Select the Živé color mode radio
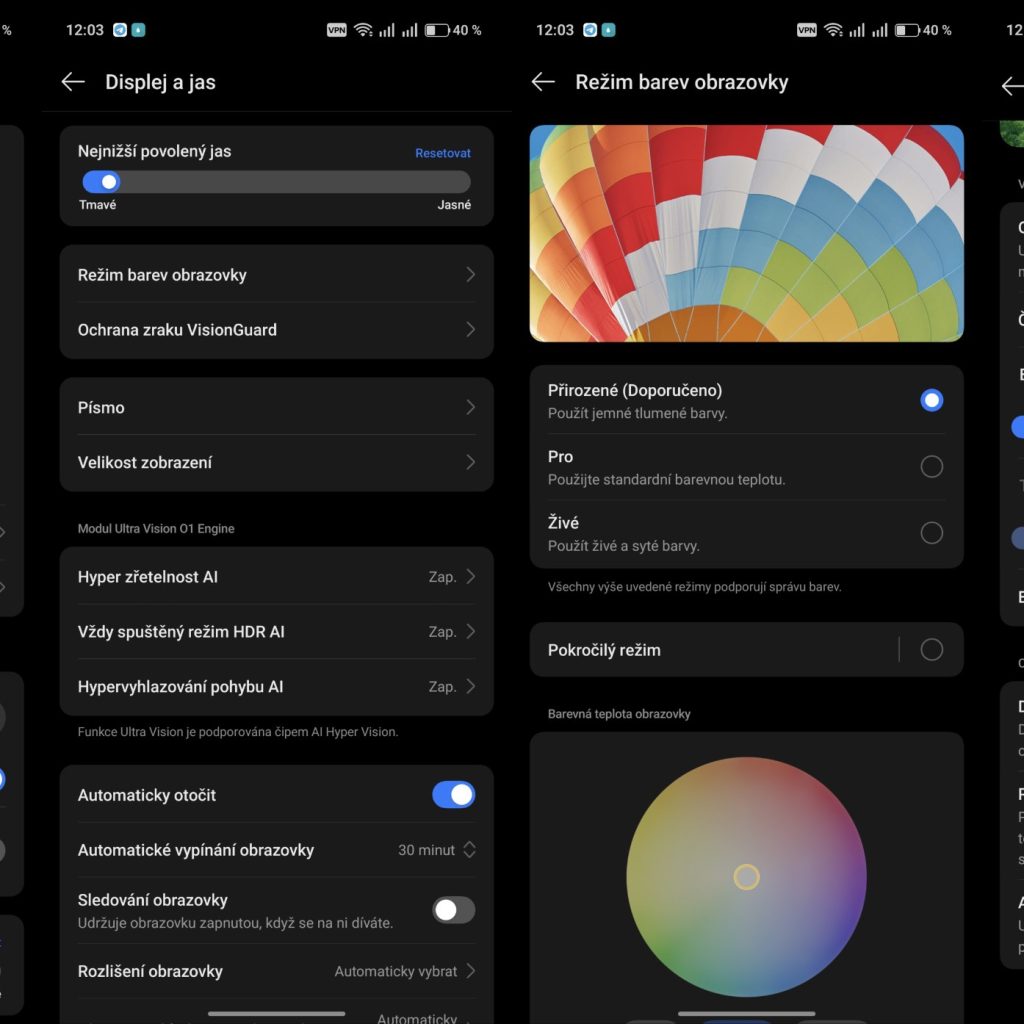This screenshot has width=1024, height=1024. point(931,533)
